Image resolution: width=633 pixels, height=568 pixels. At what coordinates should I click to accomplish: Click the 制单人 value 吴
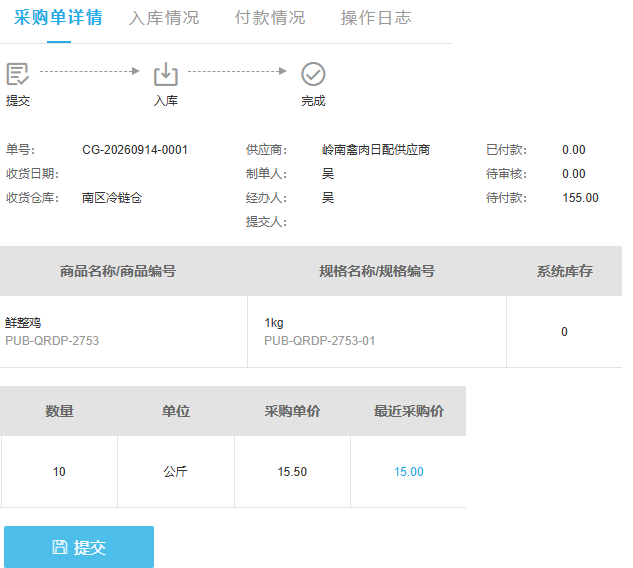[328, 174]
